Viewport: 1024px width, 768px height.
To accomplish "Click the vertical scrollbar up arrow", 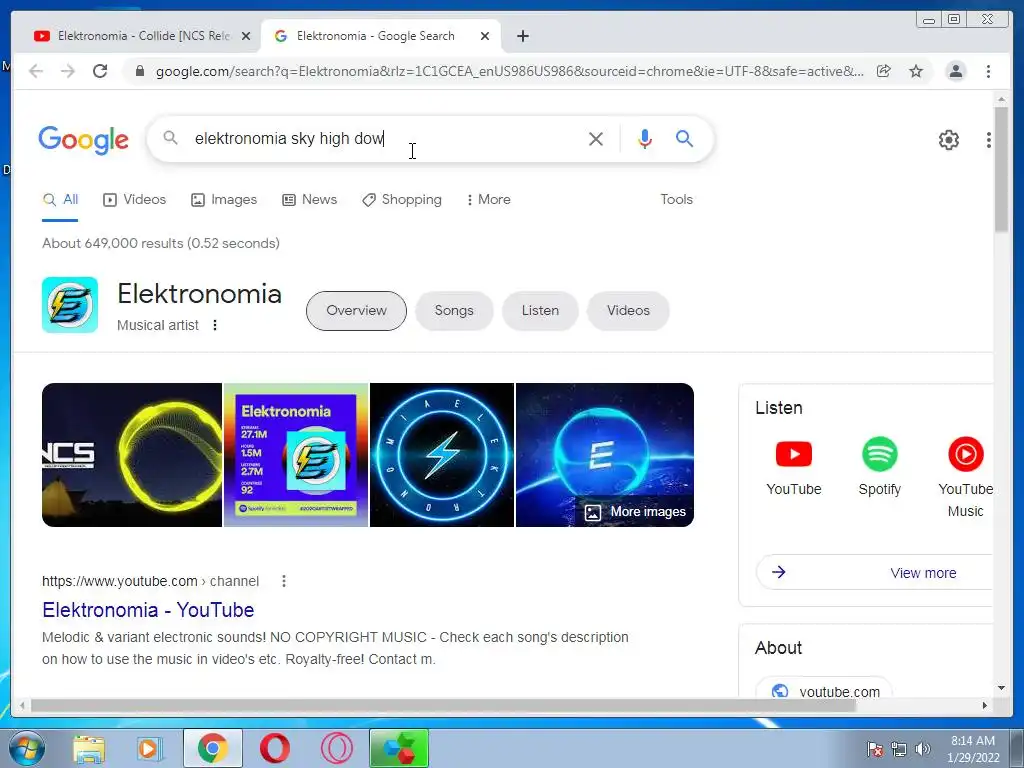I will click(1001, 99).
